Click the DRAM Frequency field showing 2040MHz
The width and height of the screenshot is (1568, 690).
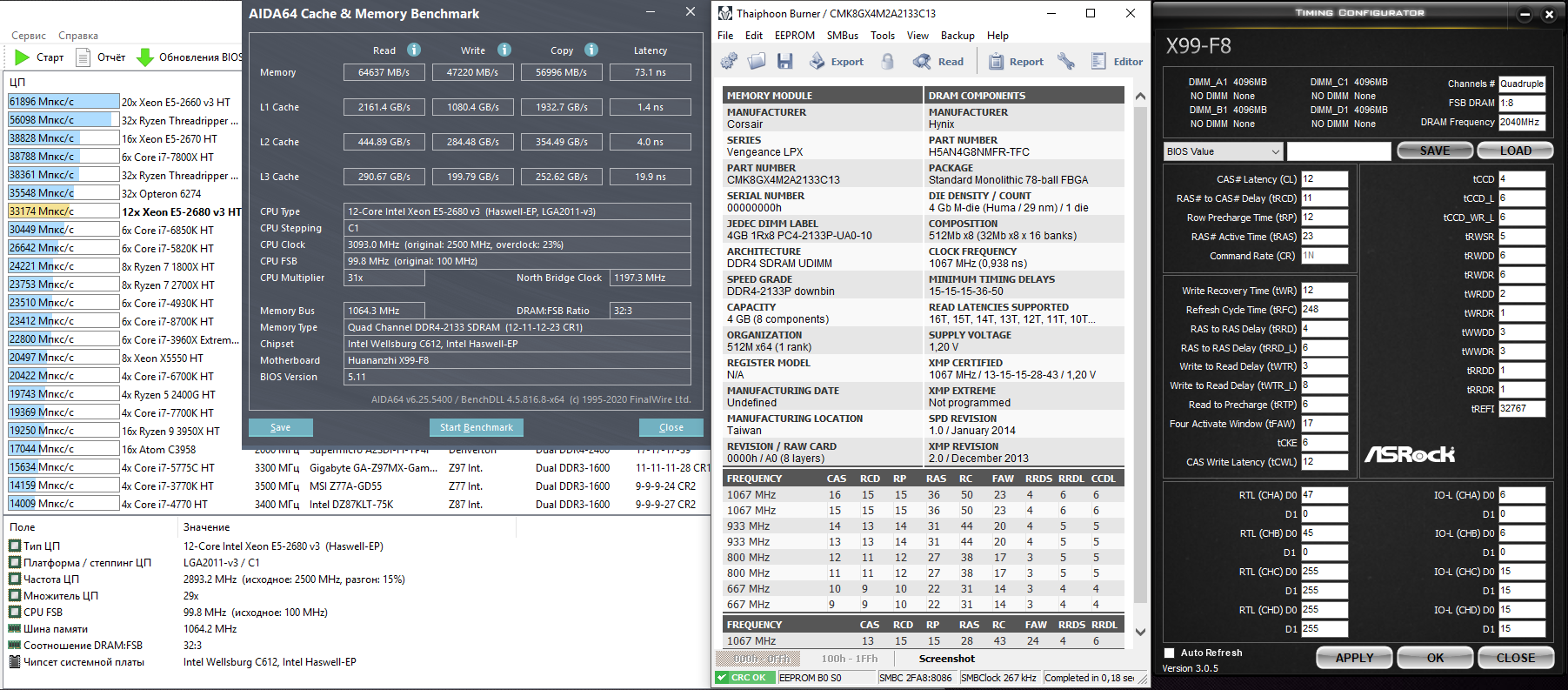pyautogui.click(x=1521, y=123)
